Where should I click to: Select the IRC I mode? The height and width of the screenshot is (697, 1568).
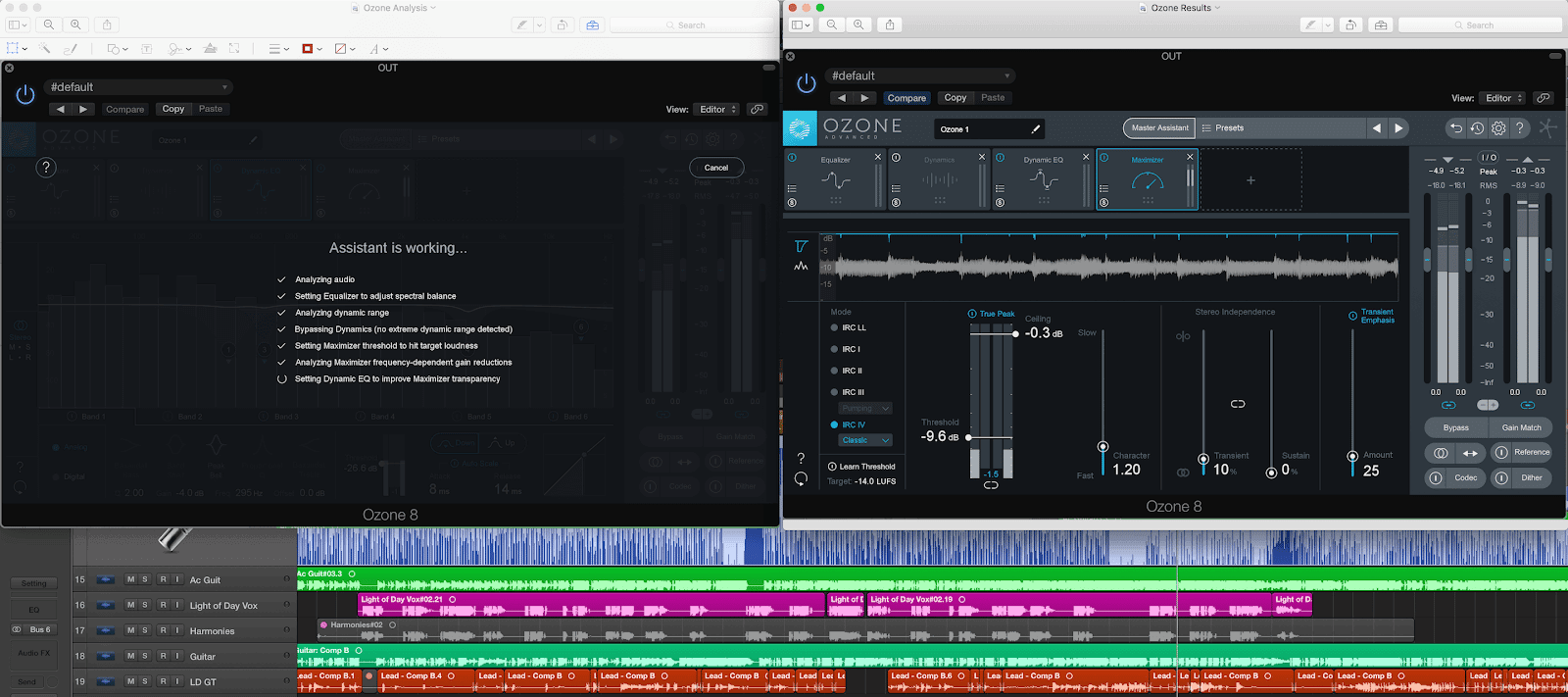click(845, 349)
